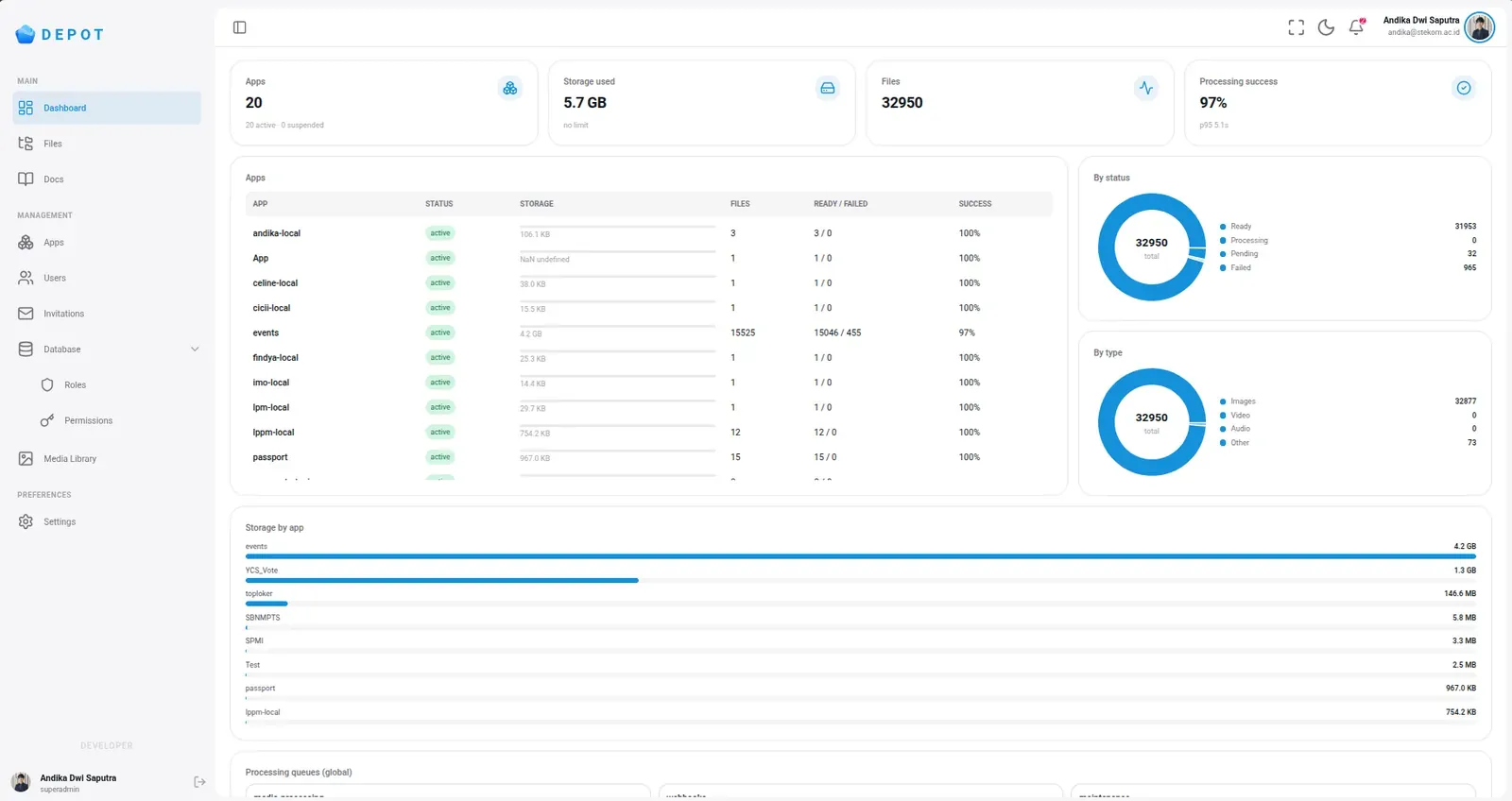Click the Storage used drive icon

pos(828,88)
